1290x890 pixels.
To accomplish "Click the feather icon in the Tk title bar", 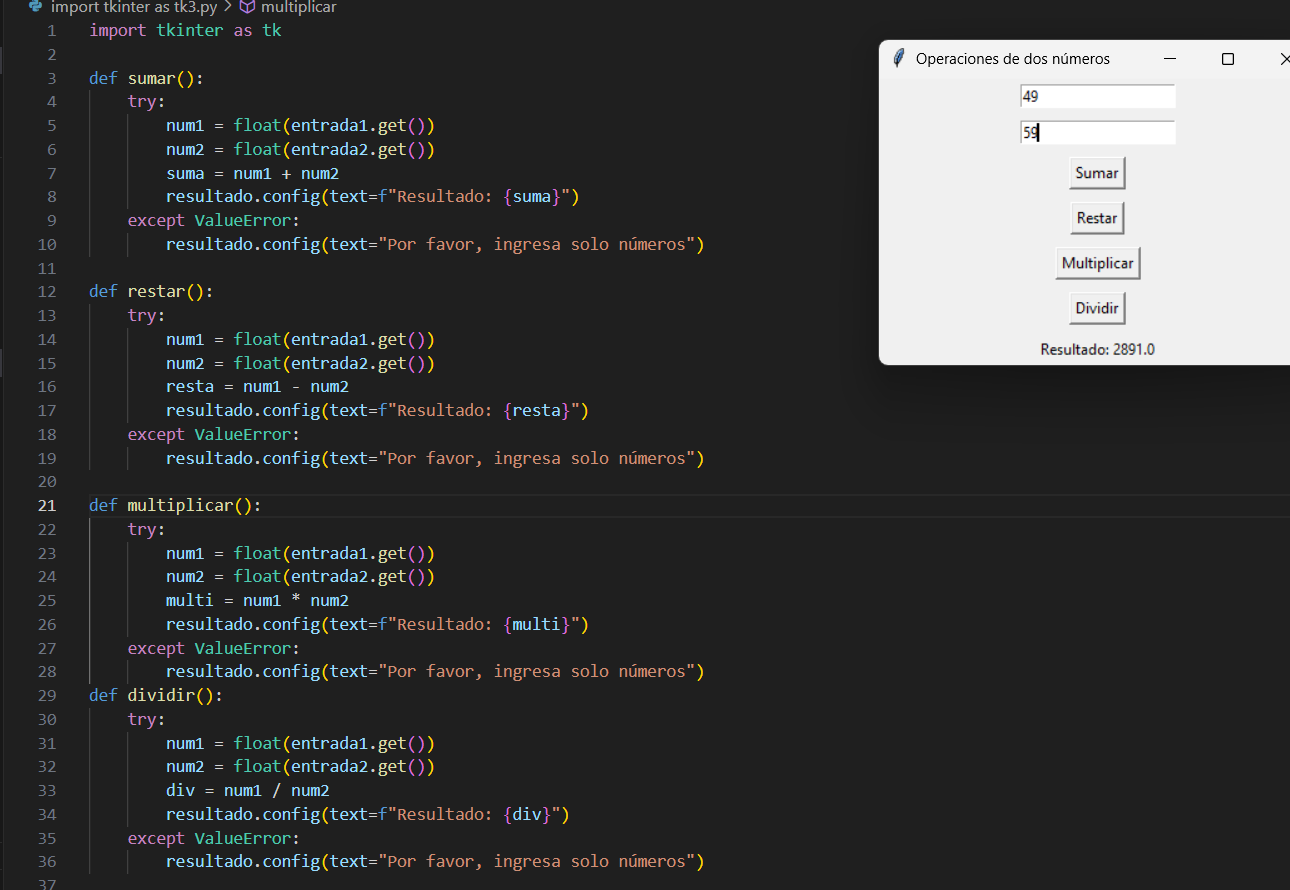I will pos(898,59).
